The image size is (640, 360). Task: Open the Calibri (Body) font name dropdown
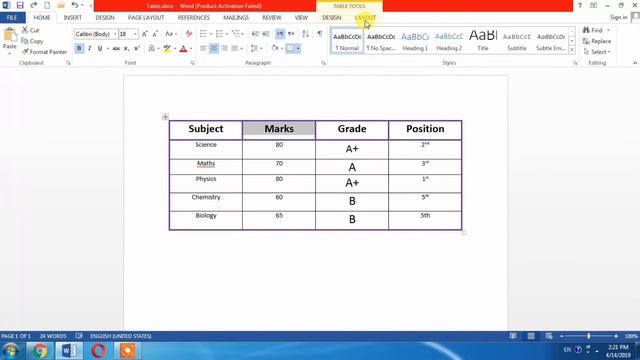click(115, 34)
